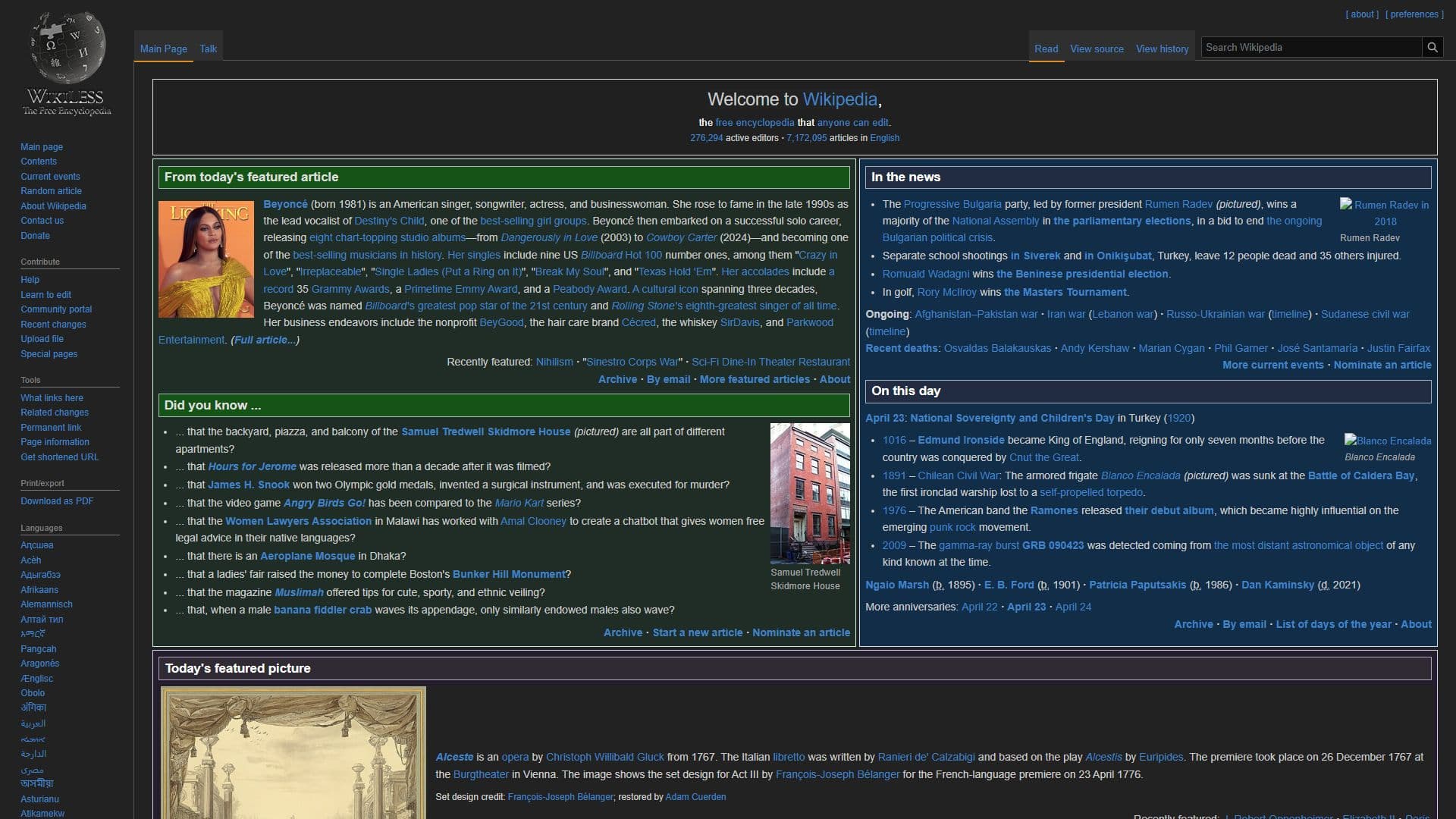This screenshot has height=819, width=1456.
Task: Select the Asturianu language link
Action: tap(39, 799)
